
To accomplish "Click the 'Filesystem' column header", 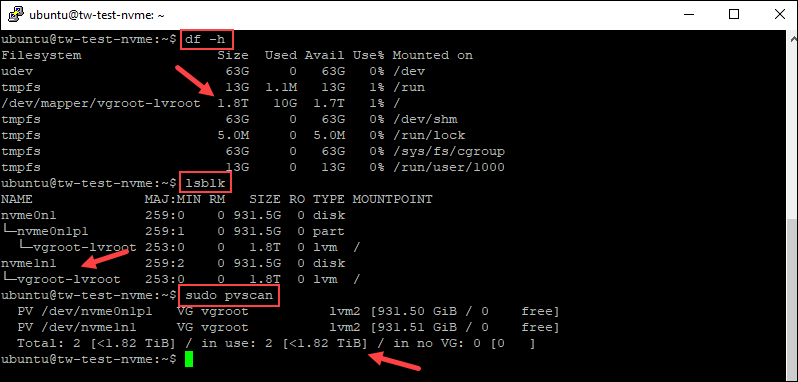I will click(41, 55).
